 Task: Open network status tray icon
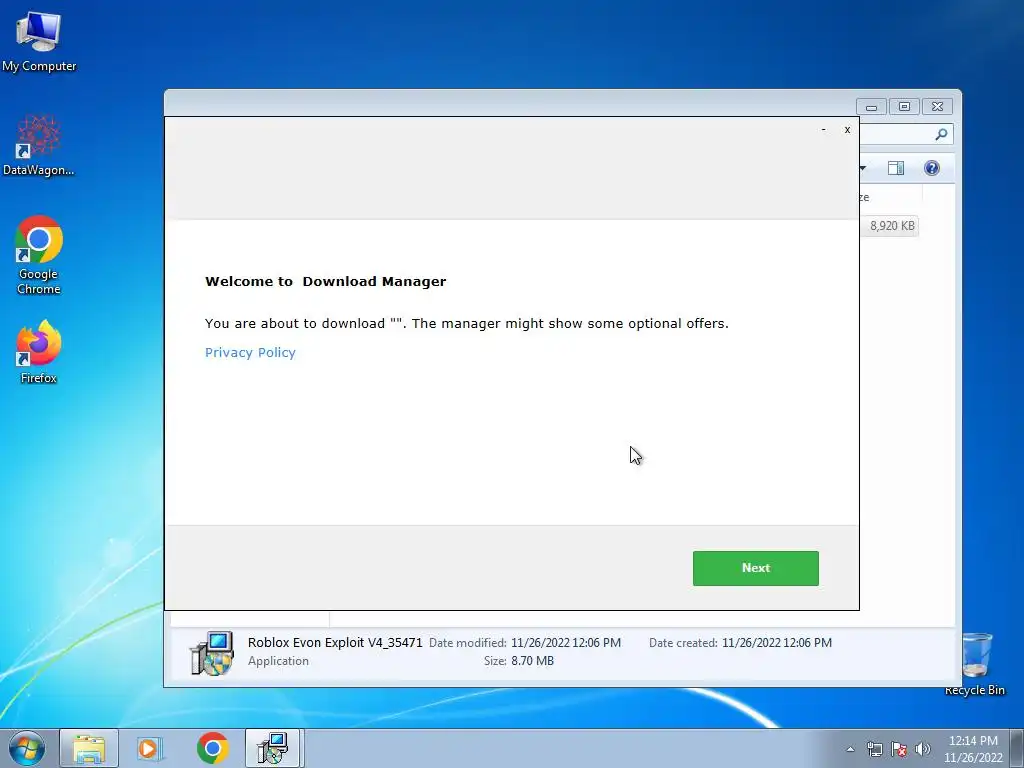point(874,749)
